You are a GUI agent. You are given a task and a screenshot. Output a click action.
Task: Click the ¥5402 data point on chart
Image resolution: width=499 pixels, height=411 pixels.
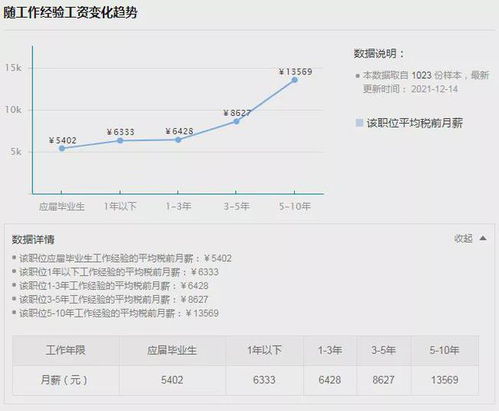62,148
